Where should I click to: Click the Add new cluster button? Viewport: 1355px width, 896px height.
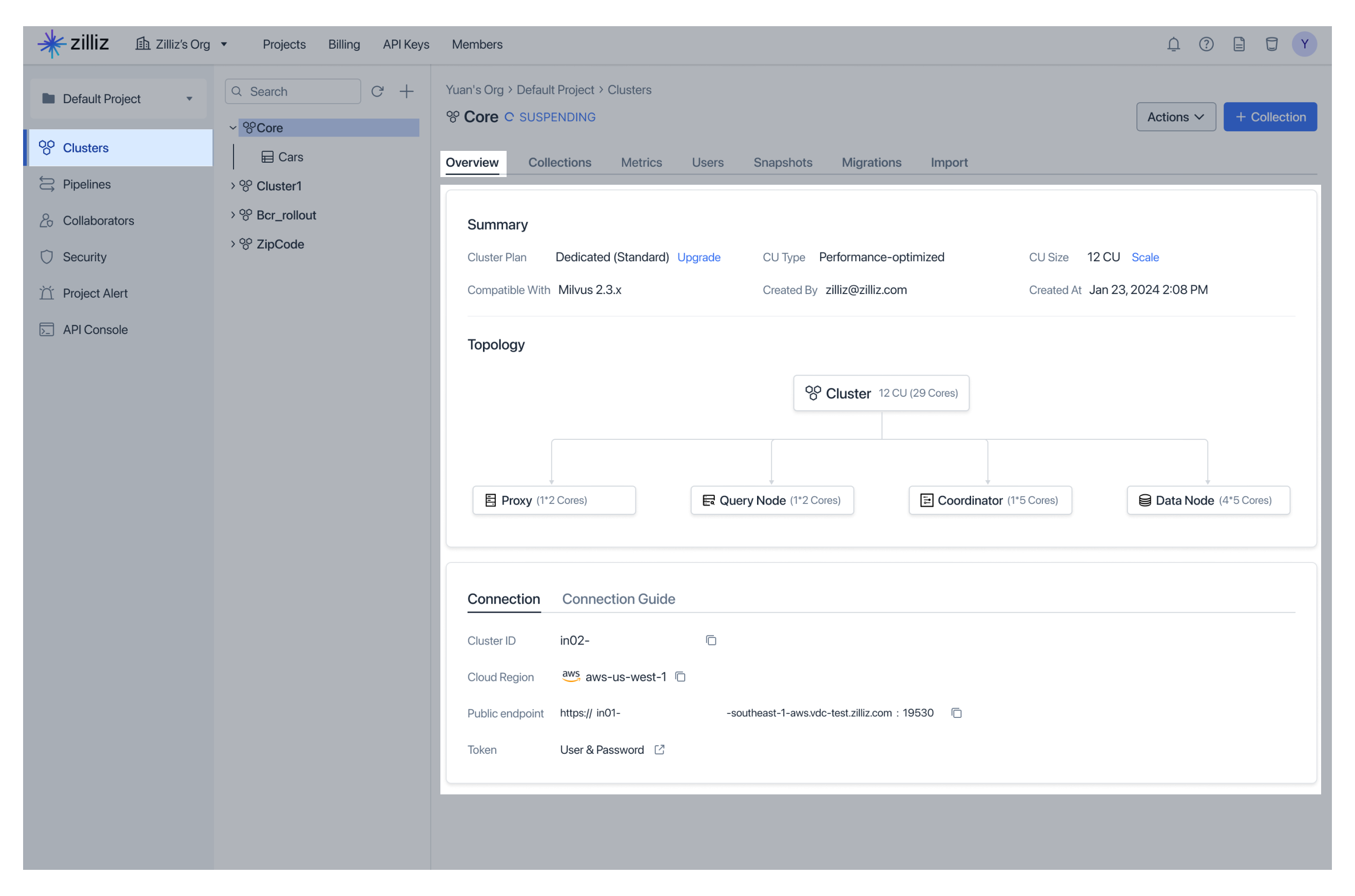coord(406,90)
